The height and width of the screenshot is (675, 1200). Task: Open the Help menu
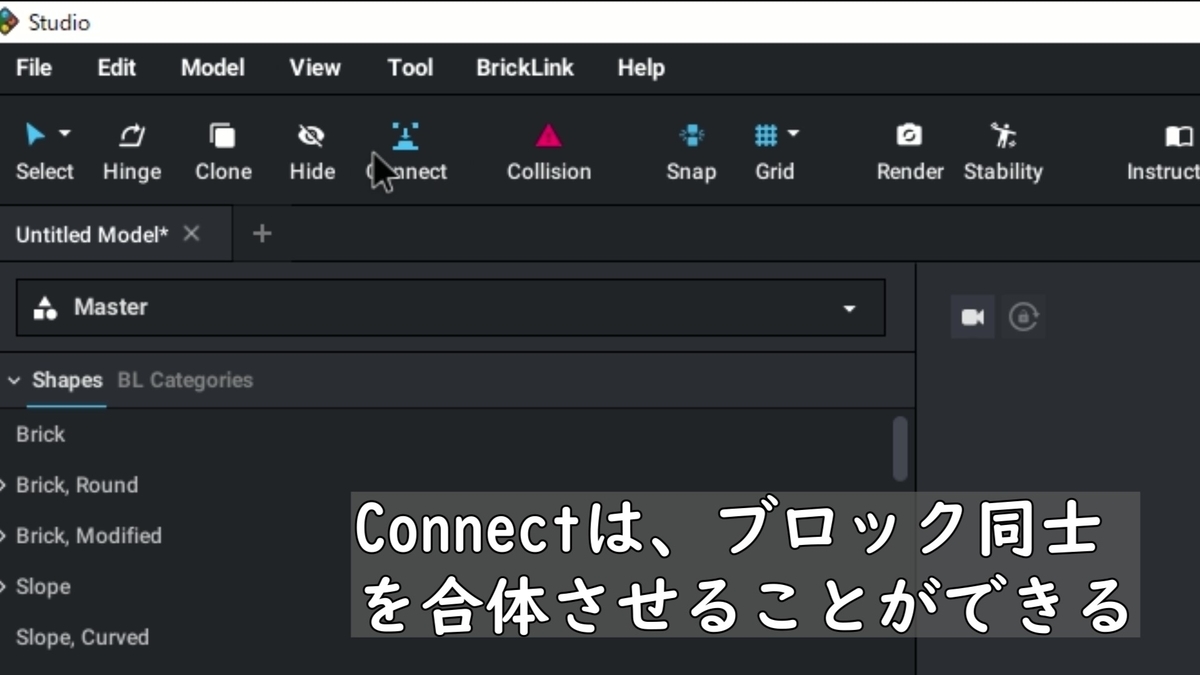tap(641, 68)
